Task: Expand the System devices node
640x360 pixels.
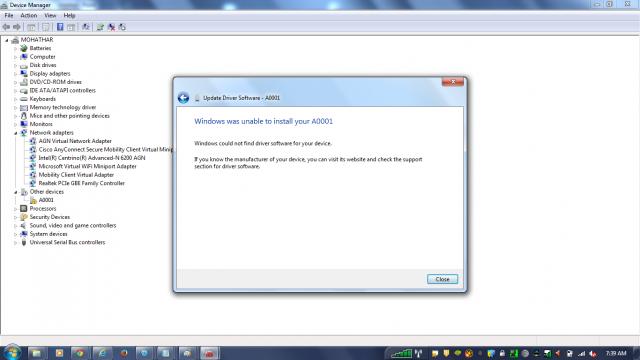Action: (16, 234)
